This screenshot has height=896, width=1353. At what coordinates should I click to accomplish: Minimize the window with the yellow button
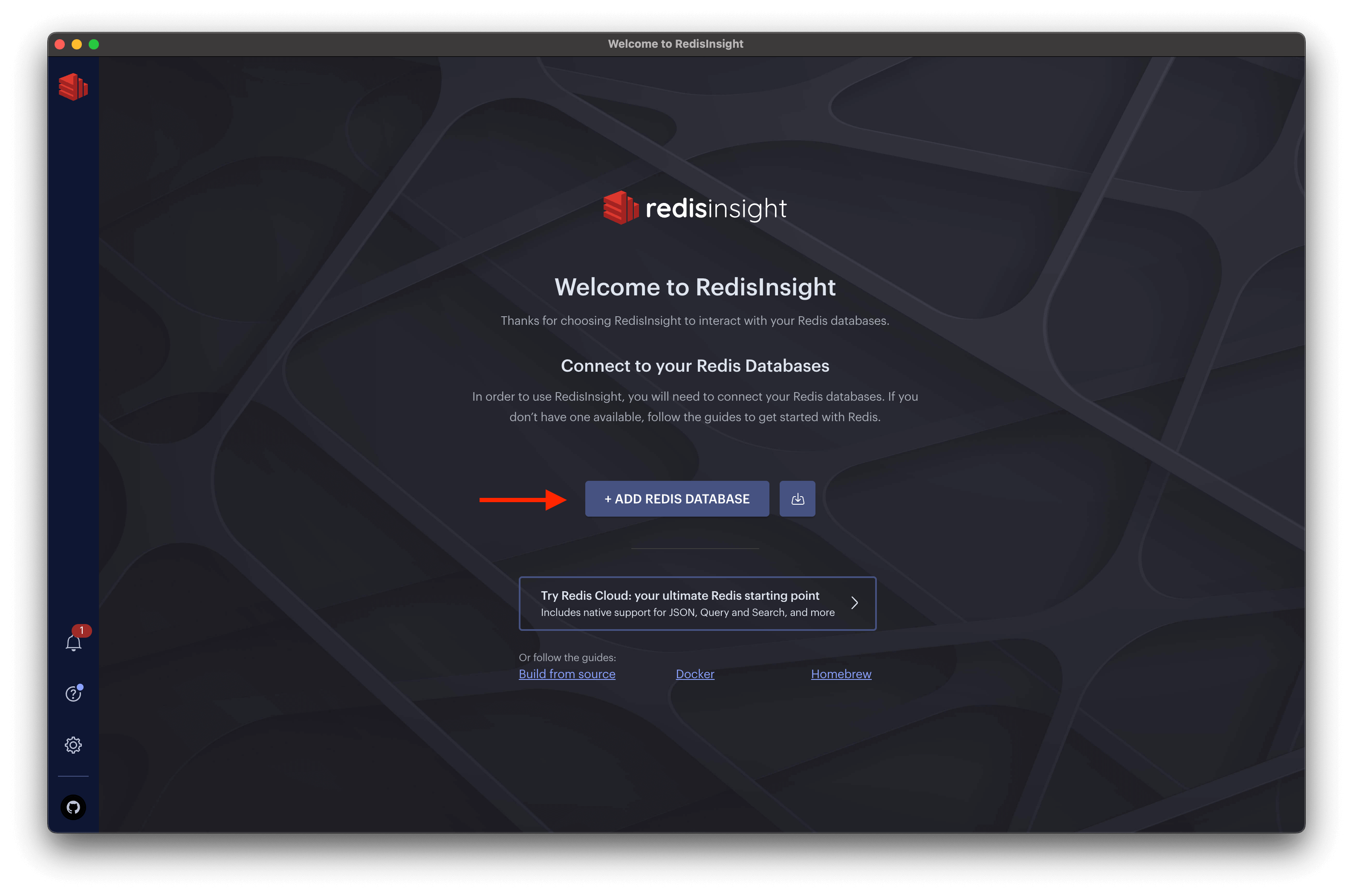click(x=77, y=44)
